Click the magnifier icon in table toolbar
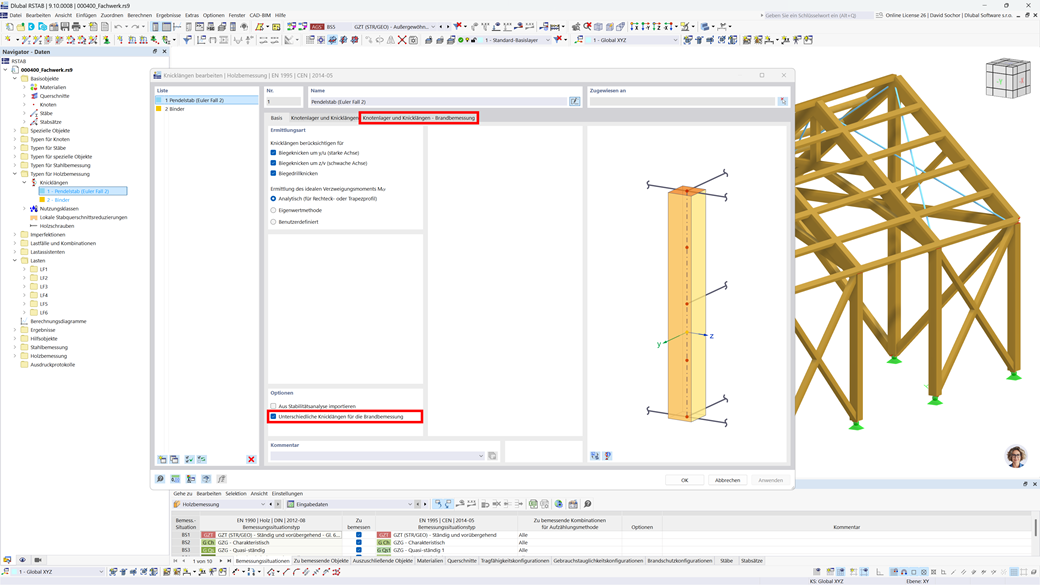This screenshot has height=585, width=1040. point(587,504)
